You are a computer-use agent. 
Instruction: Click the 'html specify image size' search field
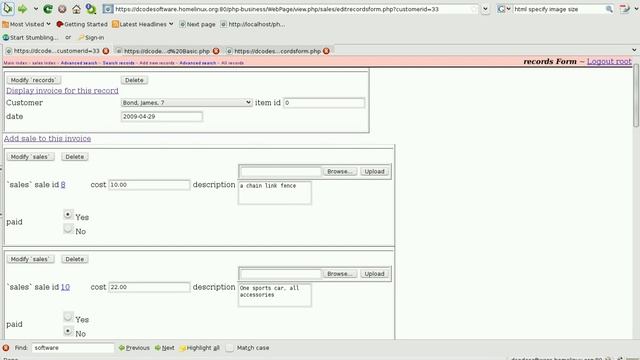click(558, 9)
